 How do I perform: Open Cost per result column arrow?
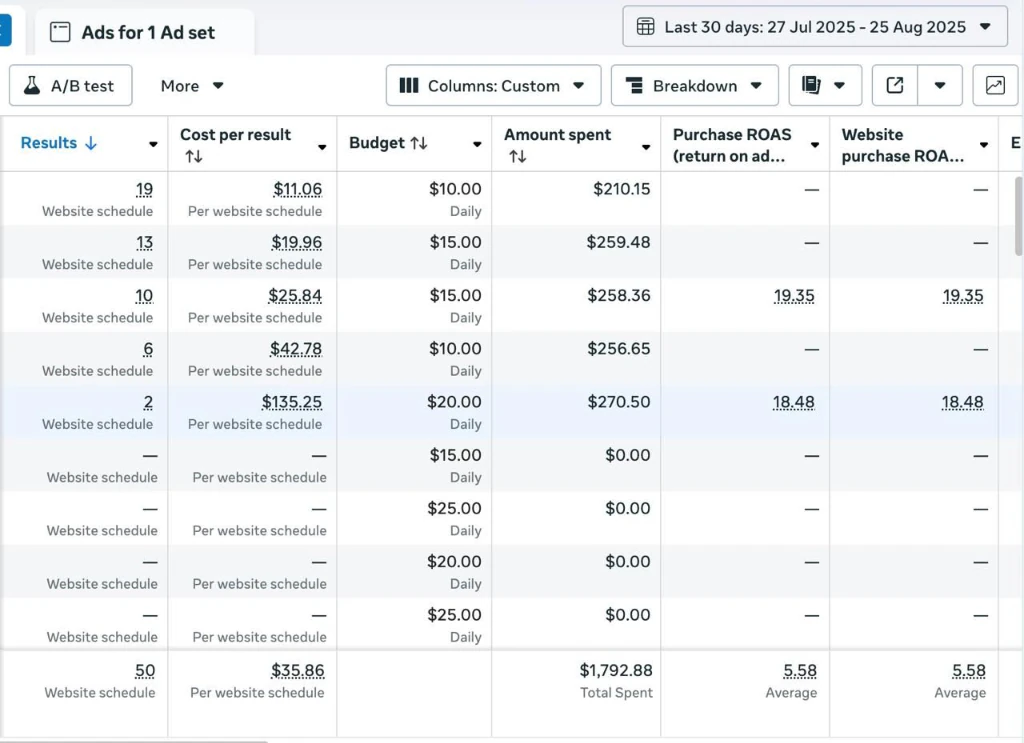(322, 147)
